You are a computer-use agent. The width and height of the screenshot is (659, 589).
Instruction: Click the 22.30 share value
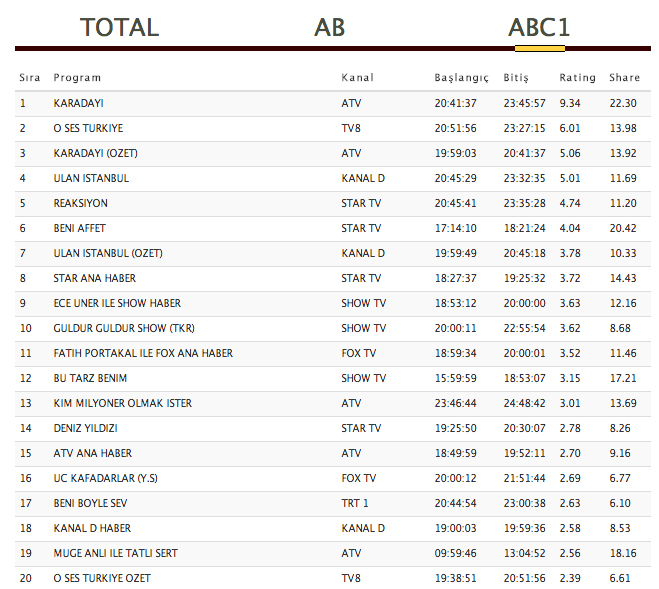(623, 103)
